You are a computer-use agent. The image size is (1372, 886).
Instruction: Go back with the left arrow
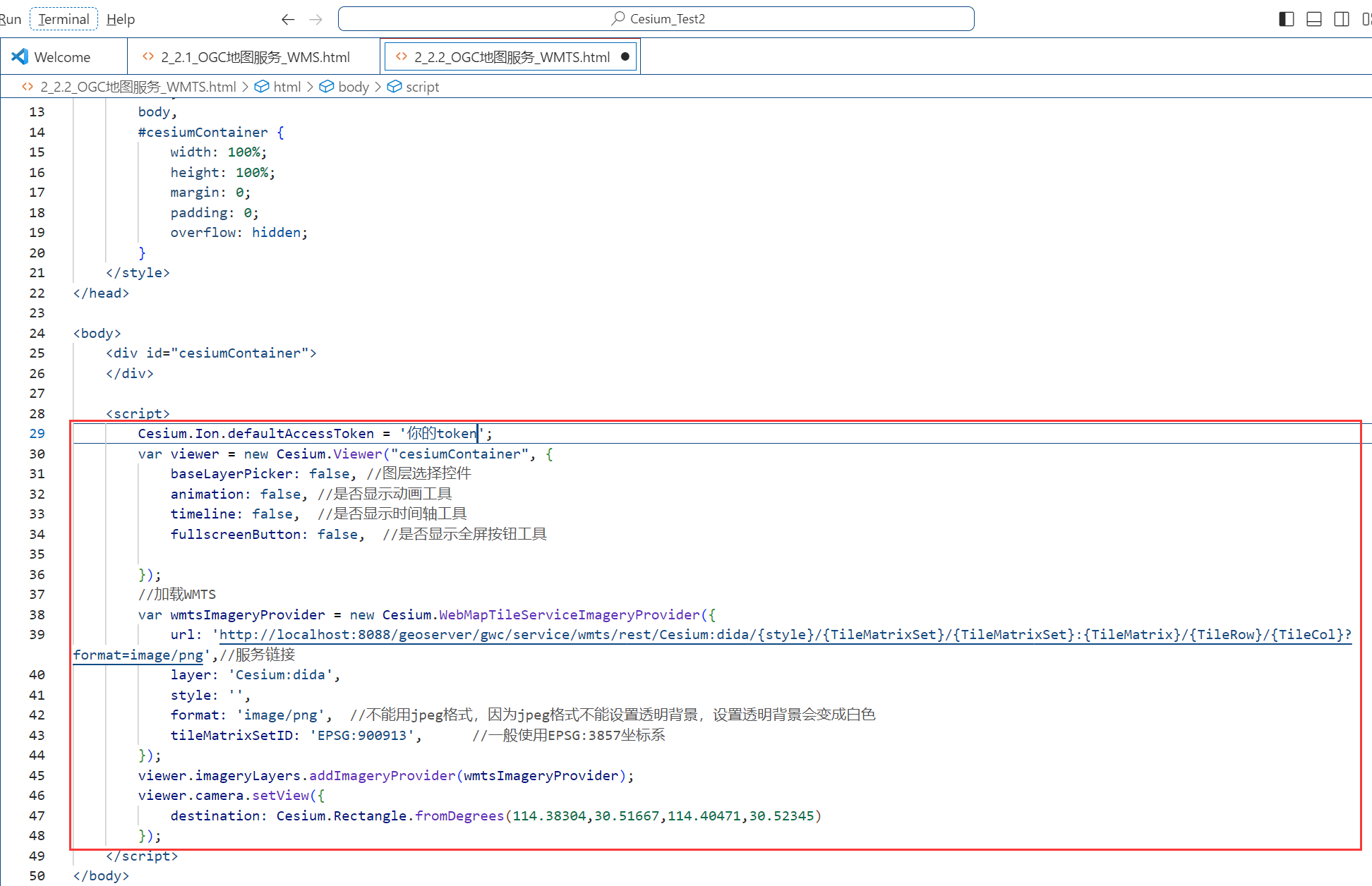[287, 19]
